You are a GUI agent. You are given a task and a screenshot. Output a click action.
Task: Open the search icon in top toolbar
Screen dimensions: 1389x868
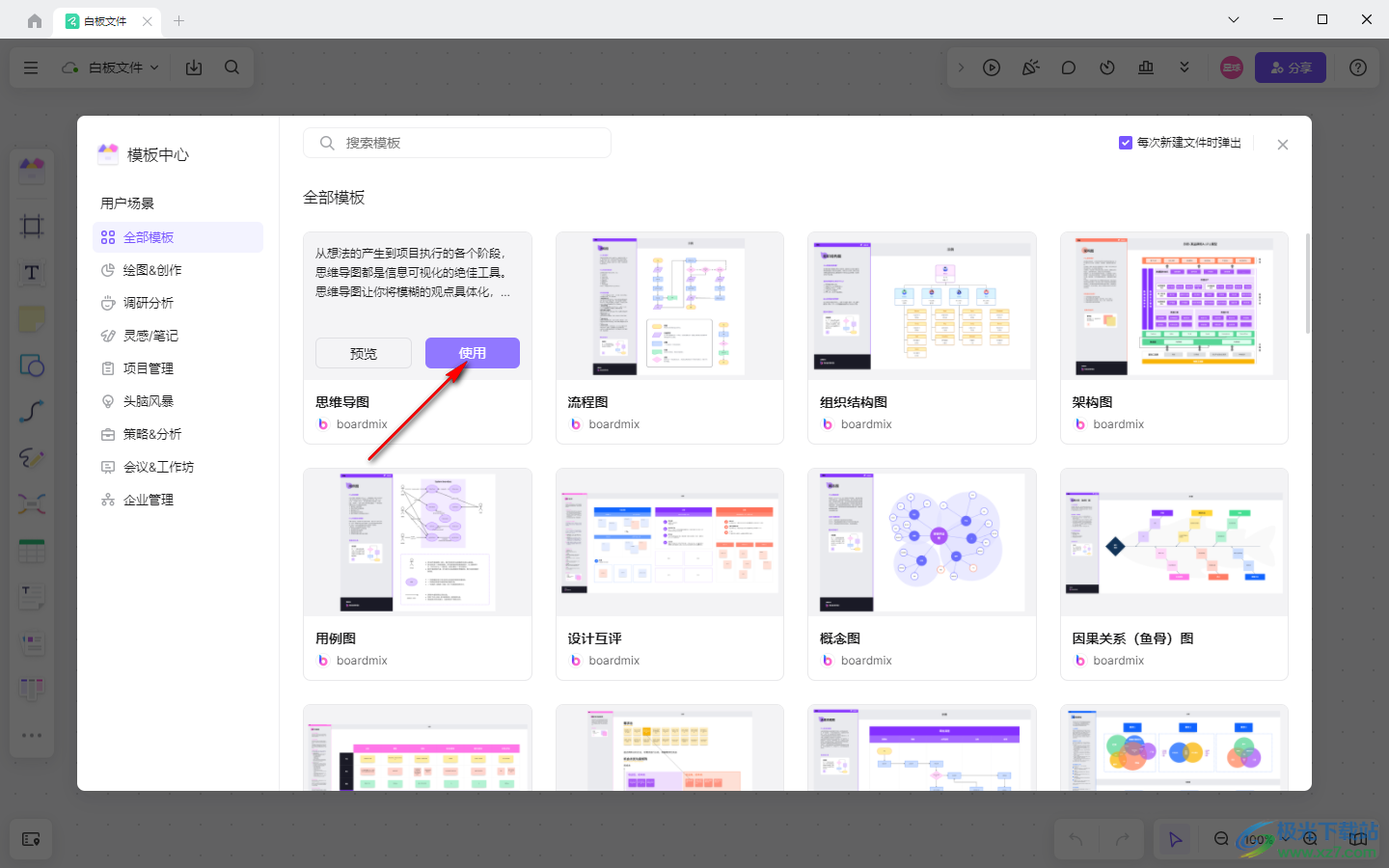point(231,68)
